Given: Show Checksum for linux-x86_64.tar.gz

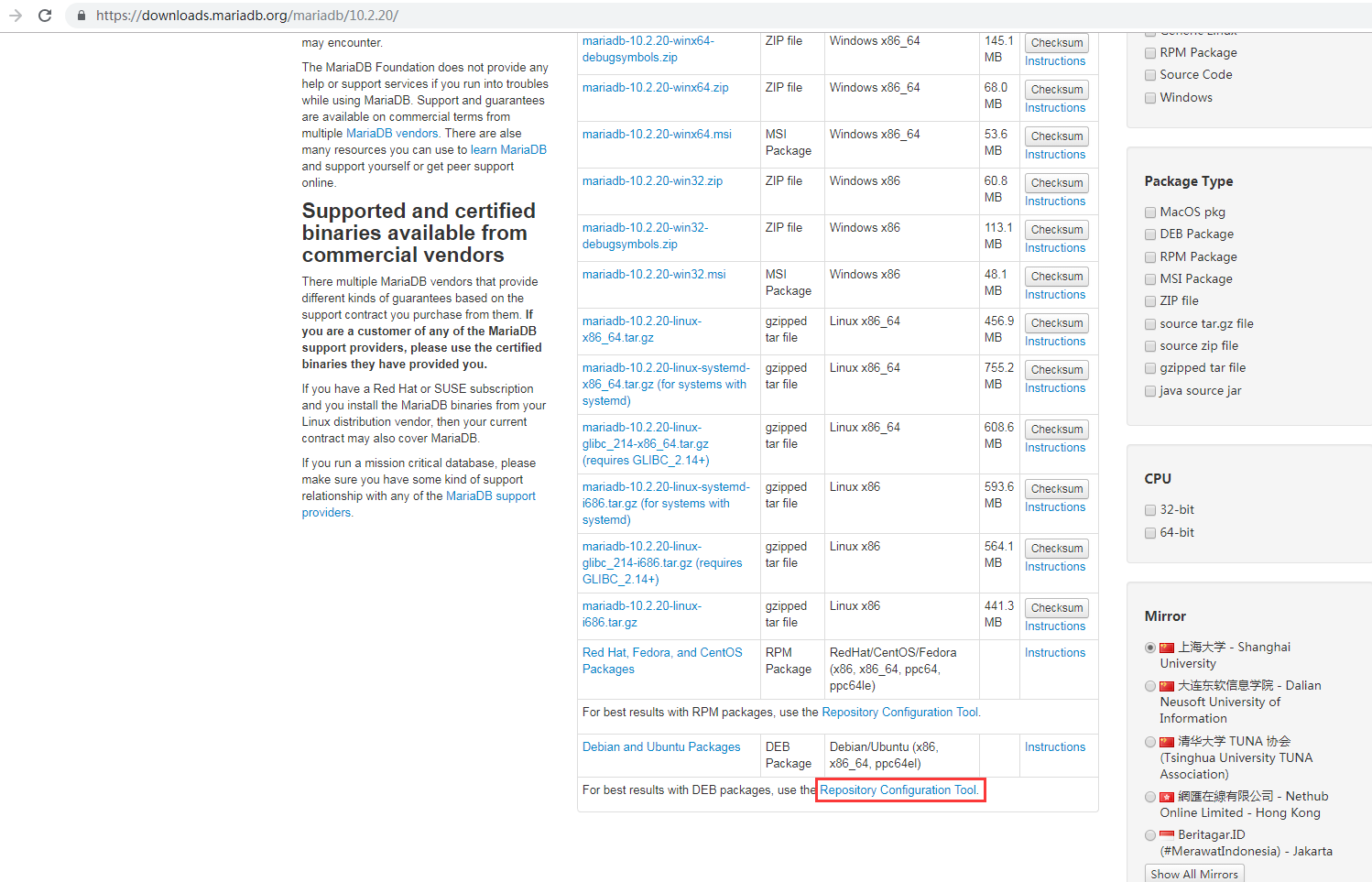Looking at the screenshot, I should 1057,323.
